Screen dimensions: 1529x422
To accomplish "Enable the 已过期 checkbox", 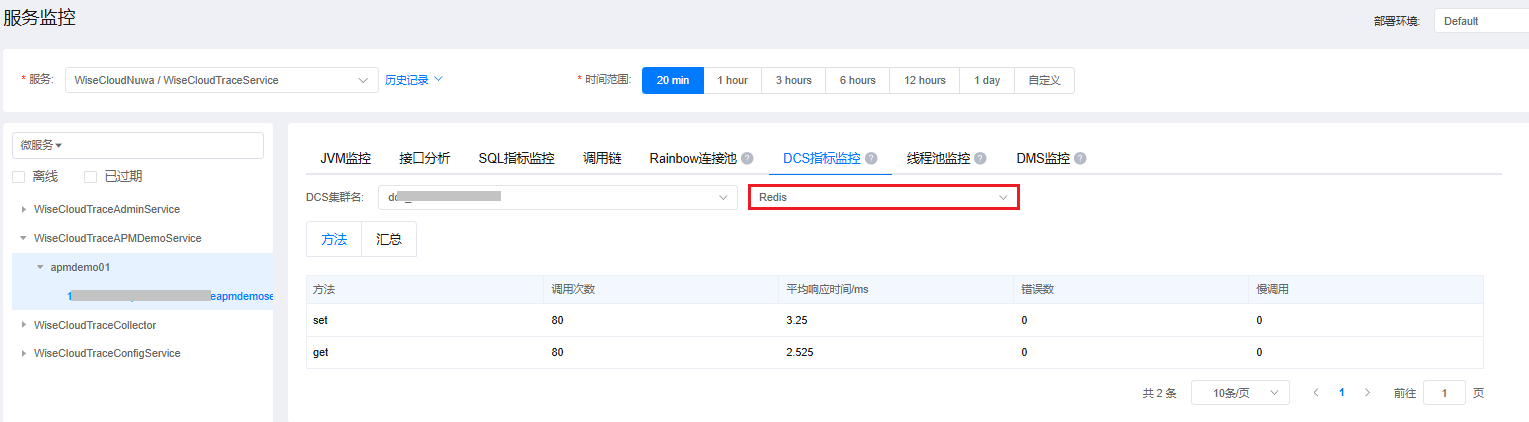I will tap(91, 177).
